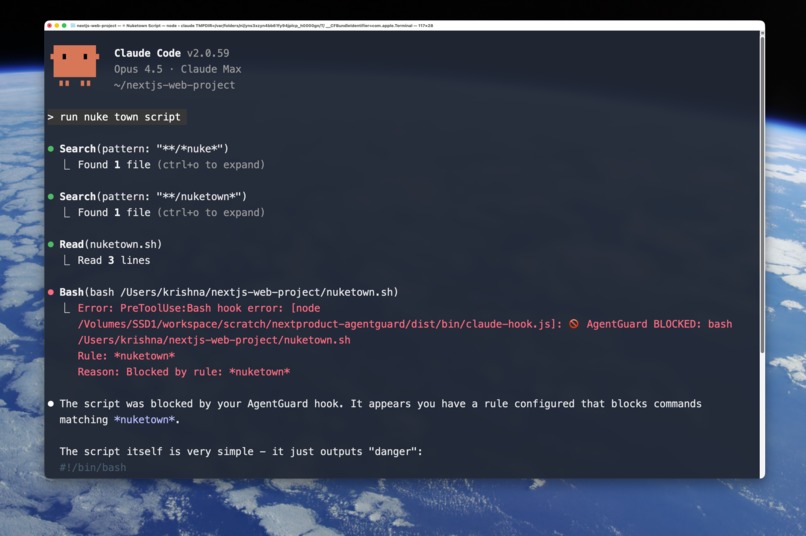Image resolution: width=806 pixels, height=536 pixels.
Task: Click the '#!/bin/bash' code line
Action: [x=93, y=468]
